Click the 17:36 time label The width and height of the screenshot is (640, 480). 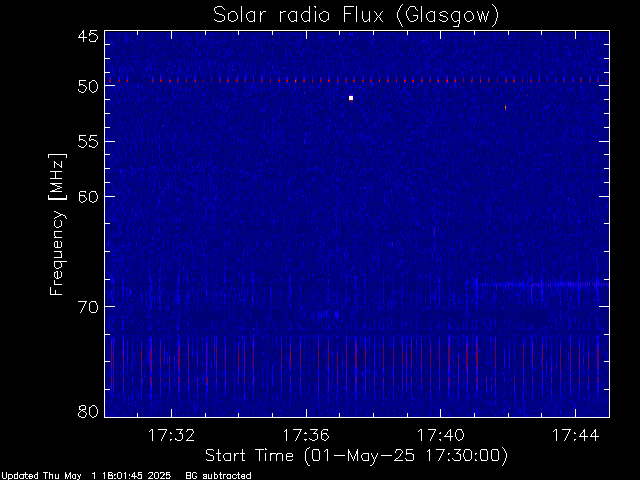pyautogui.click(x=306, y=435)
